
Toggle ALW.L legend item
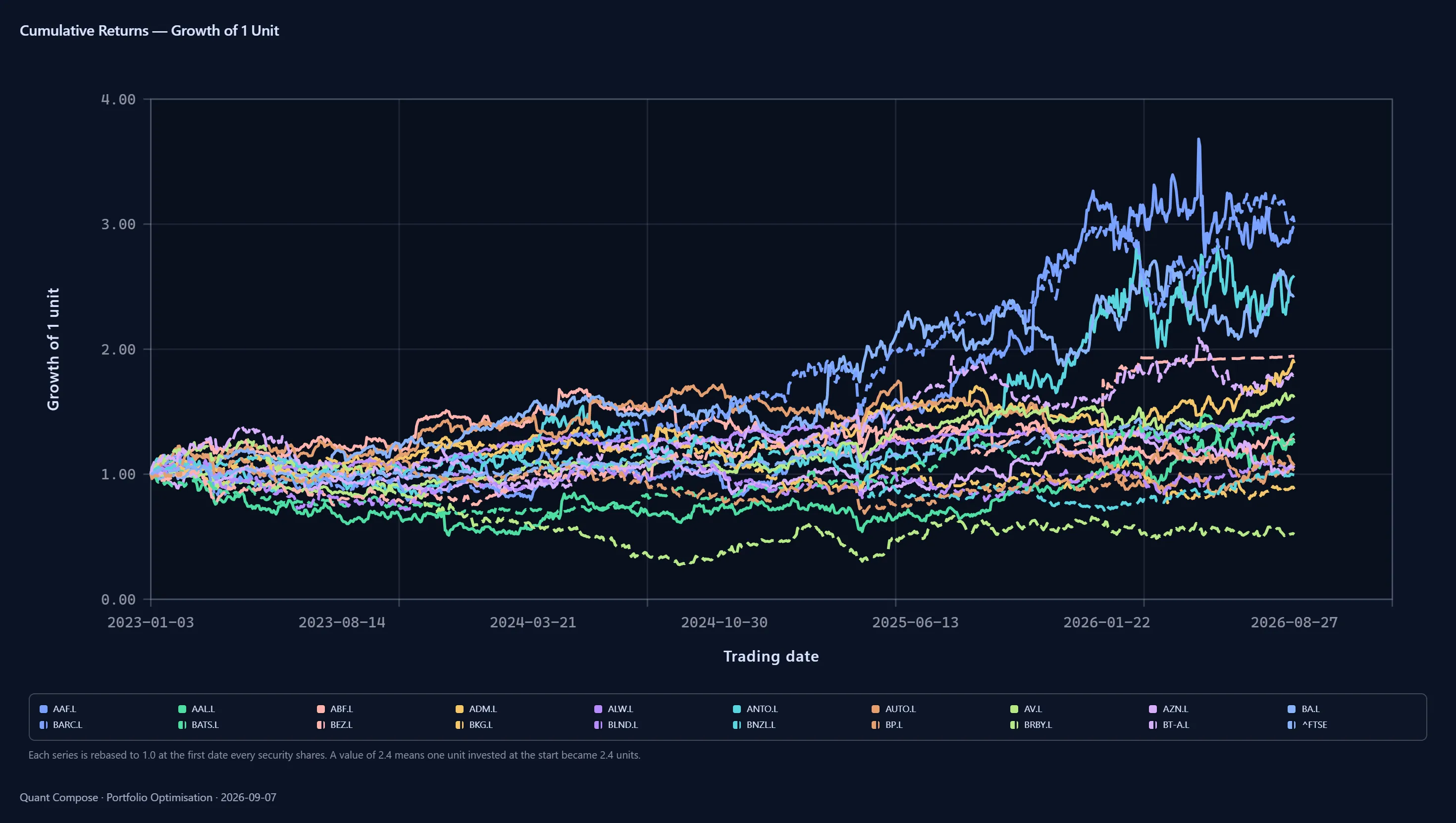point(614,709)
